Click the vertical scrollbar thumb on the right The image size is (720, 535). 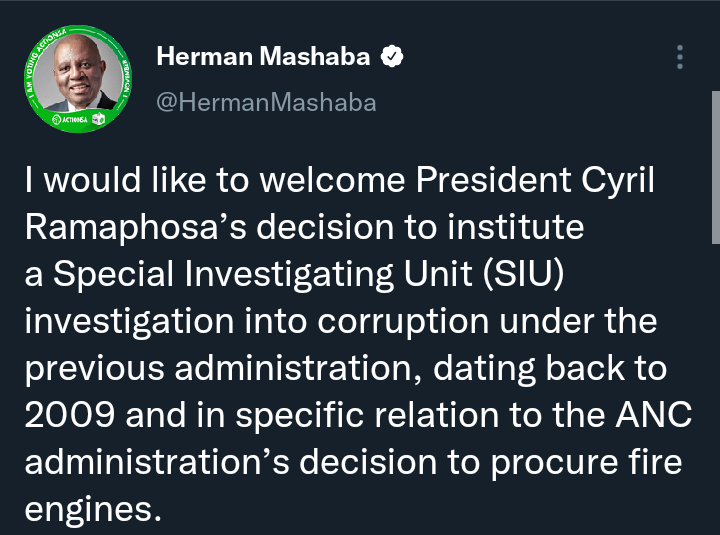[x=715, y=167]
